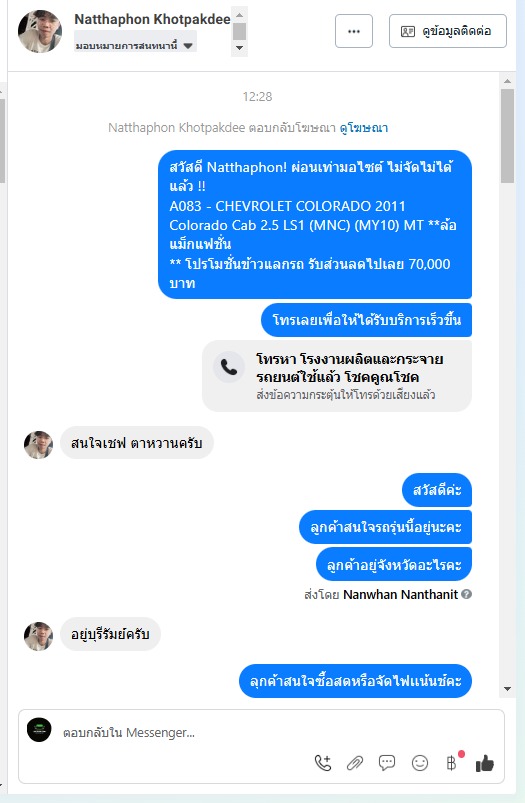525x803 pixels.
Task: Open the three-dots more options button
Action: pyautogui.click(x=354, y=31)
